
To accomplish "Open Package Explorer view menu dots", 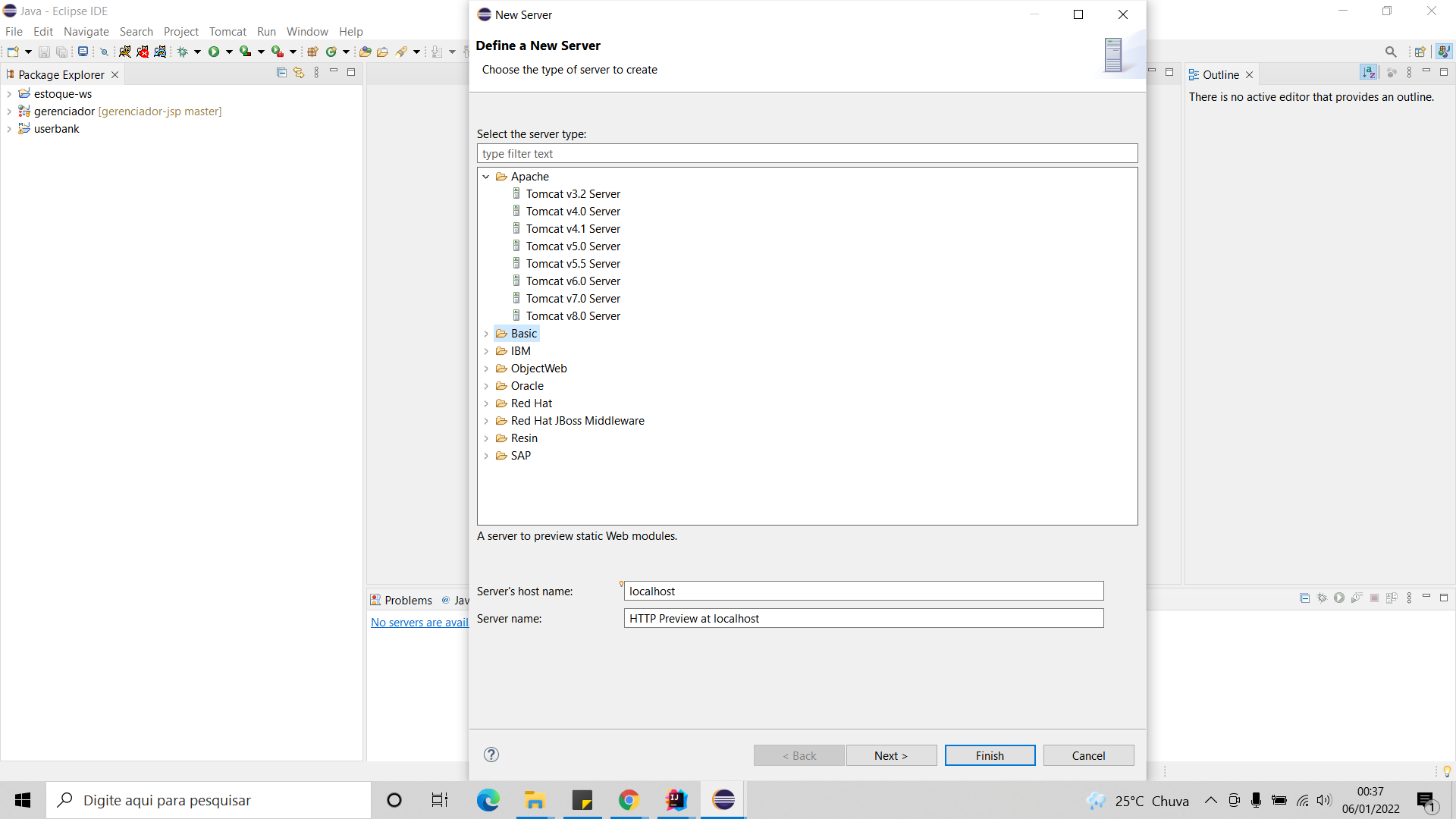I will [x=316, y=73].
